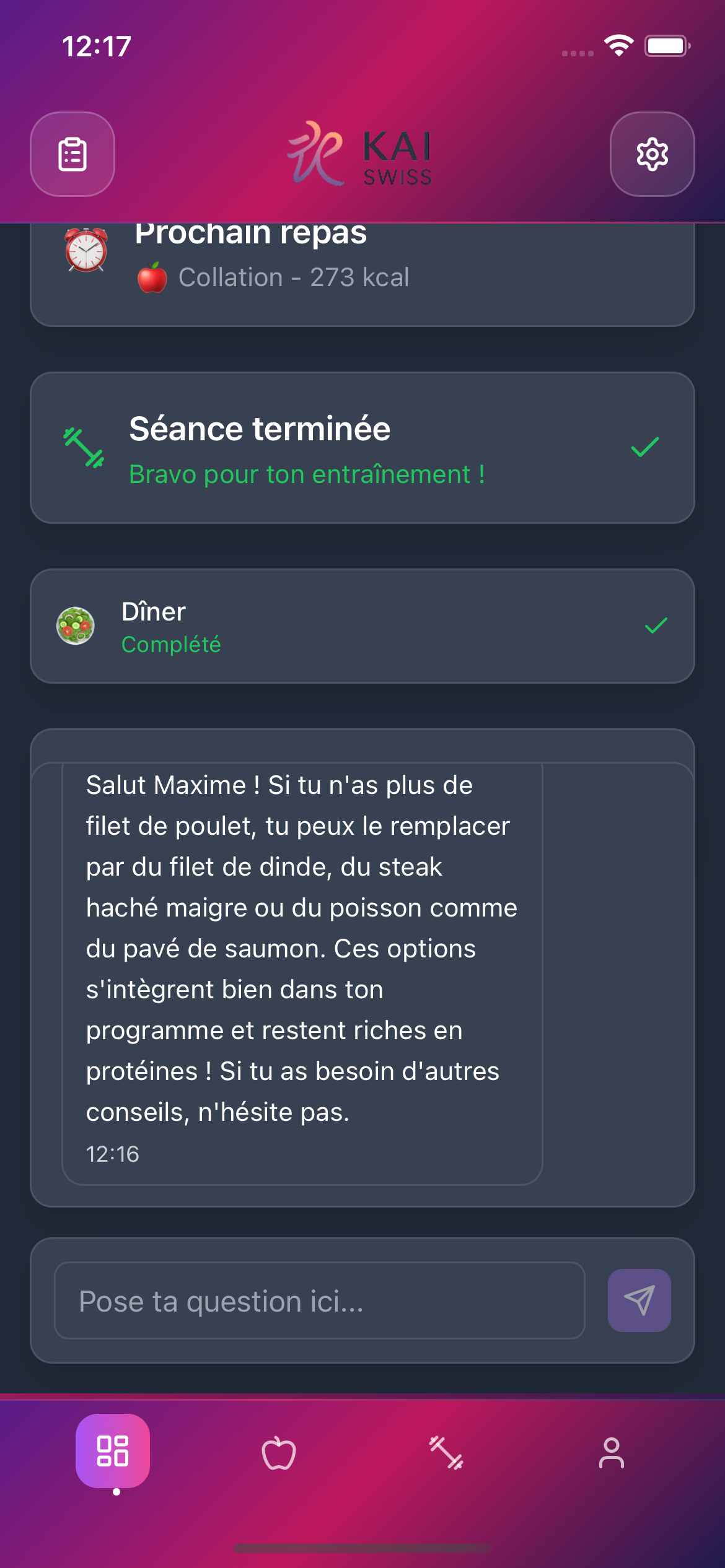Tap the Salut Maxime chat message bubble
Screen dimensions: 725x1568
pos(302,973)
